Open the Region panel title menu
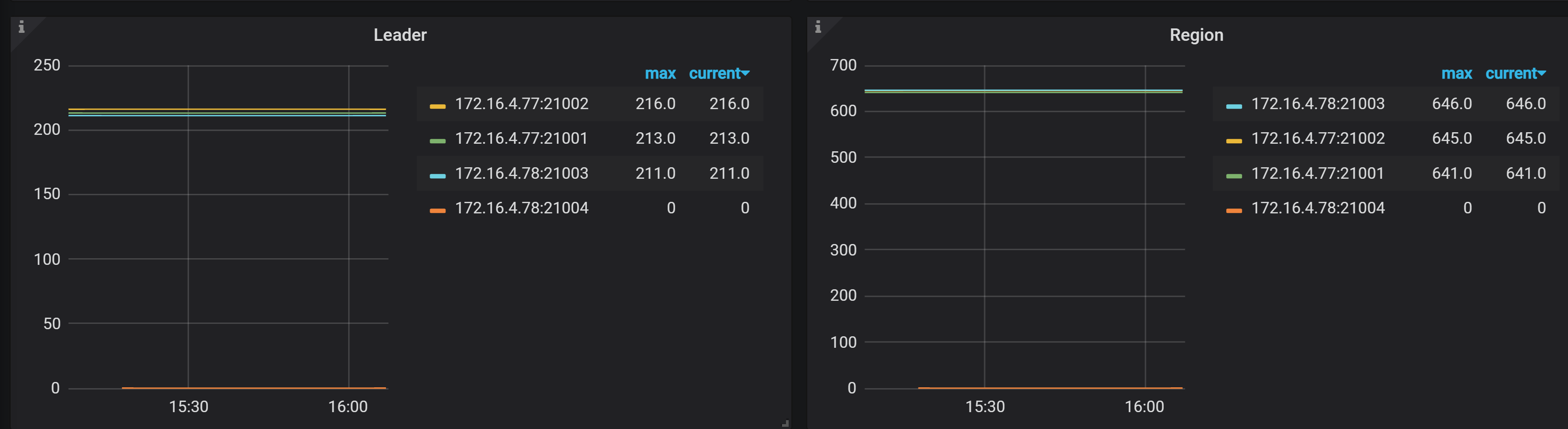Screen dimensions: 1568x429 (1196, 35)
